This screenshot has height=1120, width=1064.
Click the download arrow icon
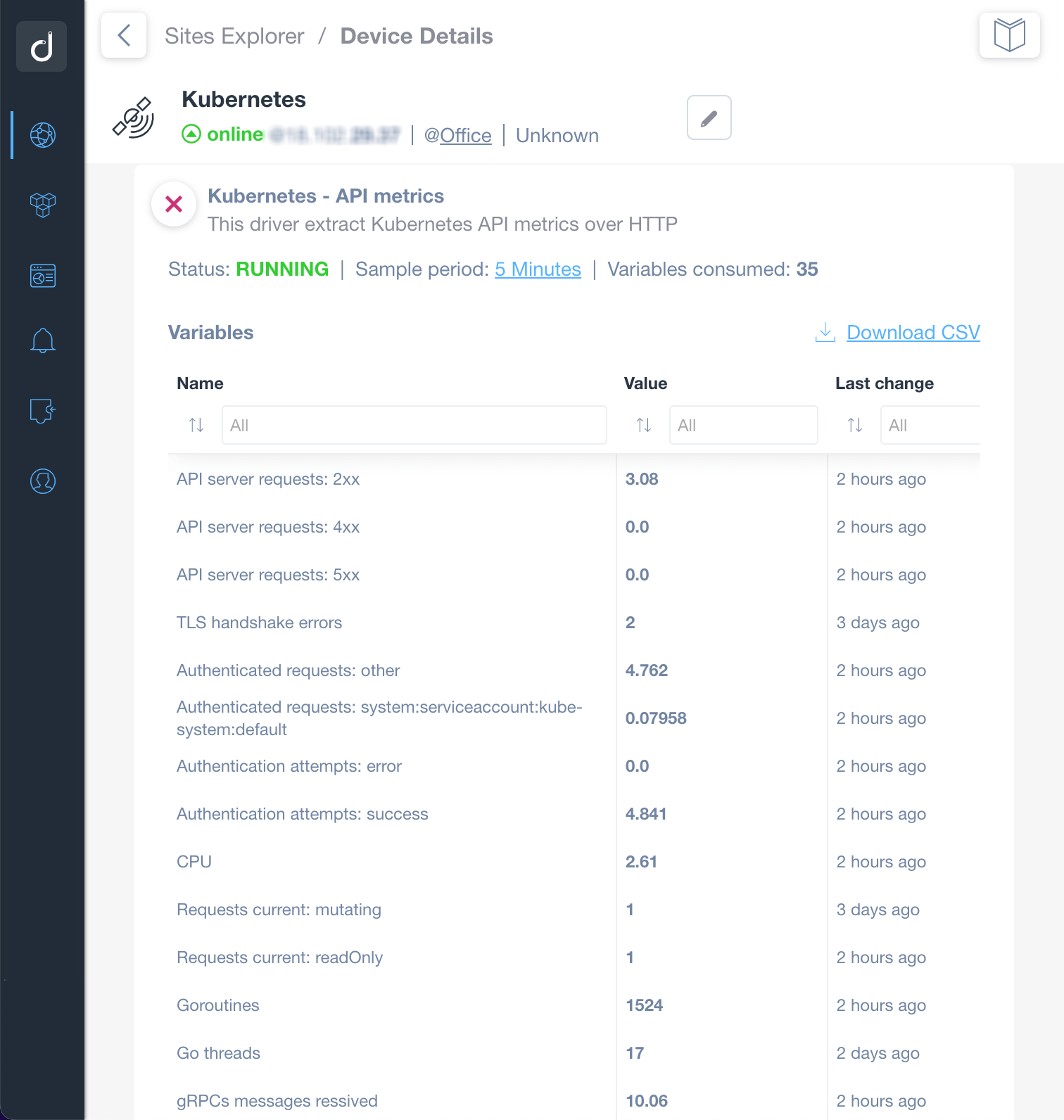[825, 332]
